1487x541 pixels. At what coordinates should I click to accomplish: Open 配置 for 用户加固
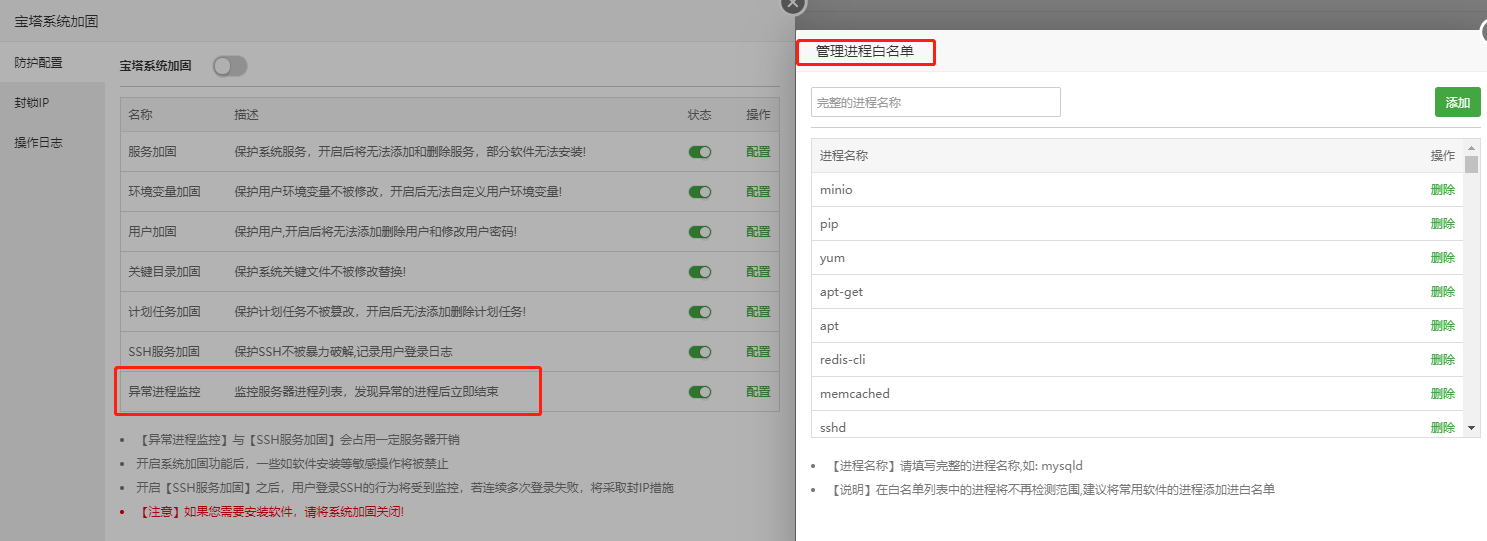(758, 232)
